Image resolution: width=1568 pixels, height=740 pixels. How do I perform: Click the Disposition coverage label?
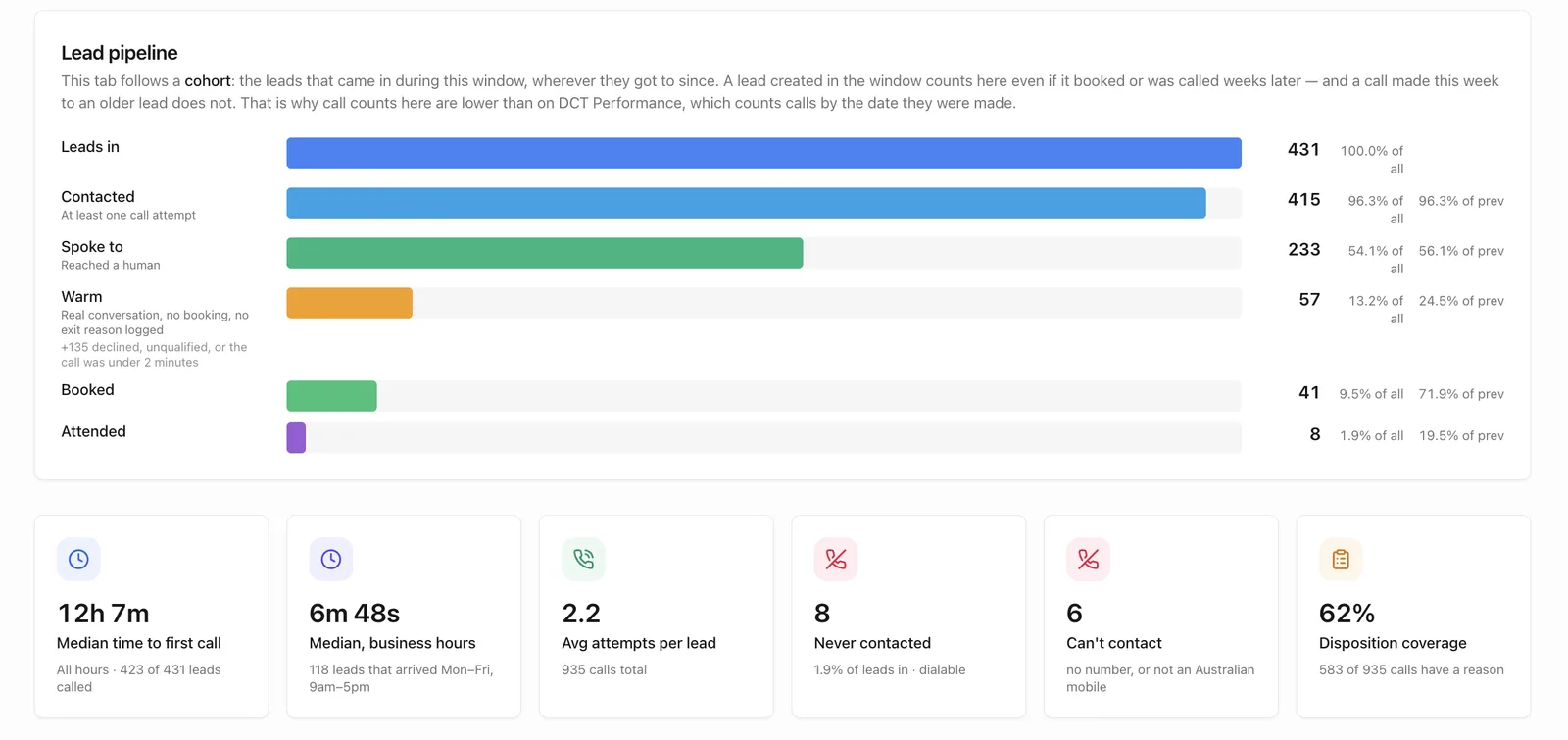click(x=1393, y=643)
